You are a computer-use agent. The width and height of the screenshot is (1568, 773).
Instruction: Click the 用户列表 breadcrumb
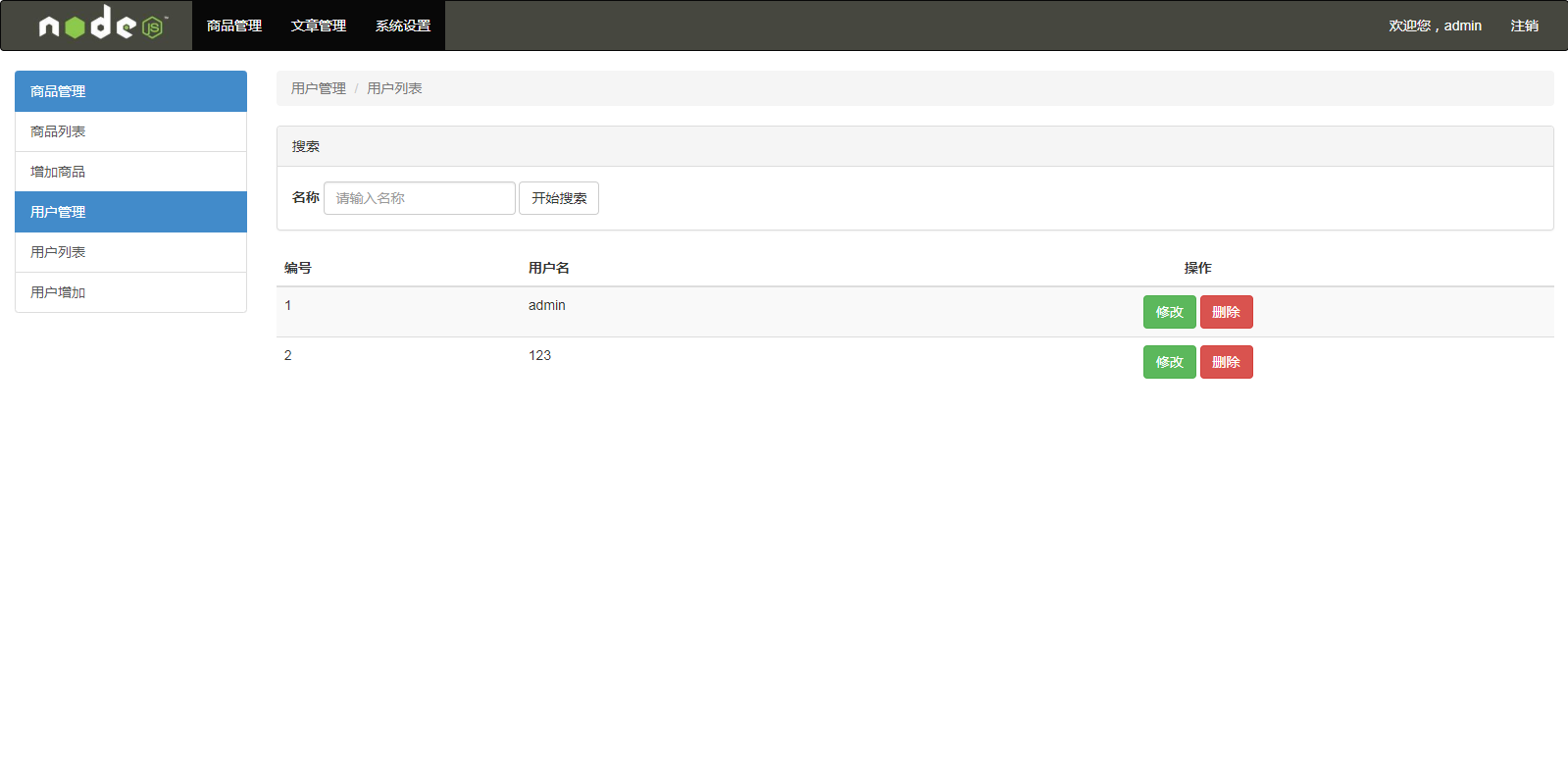point(394,88)
